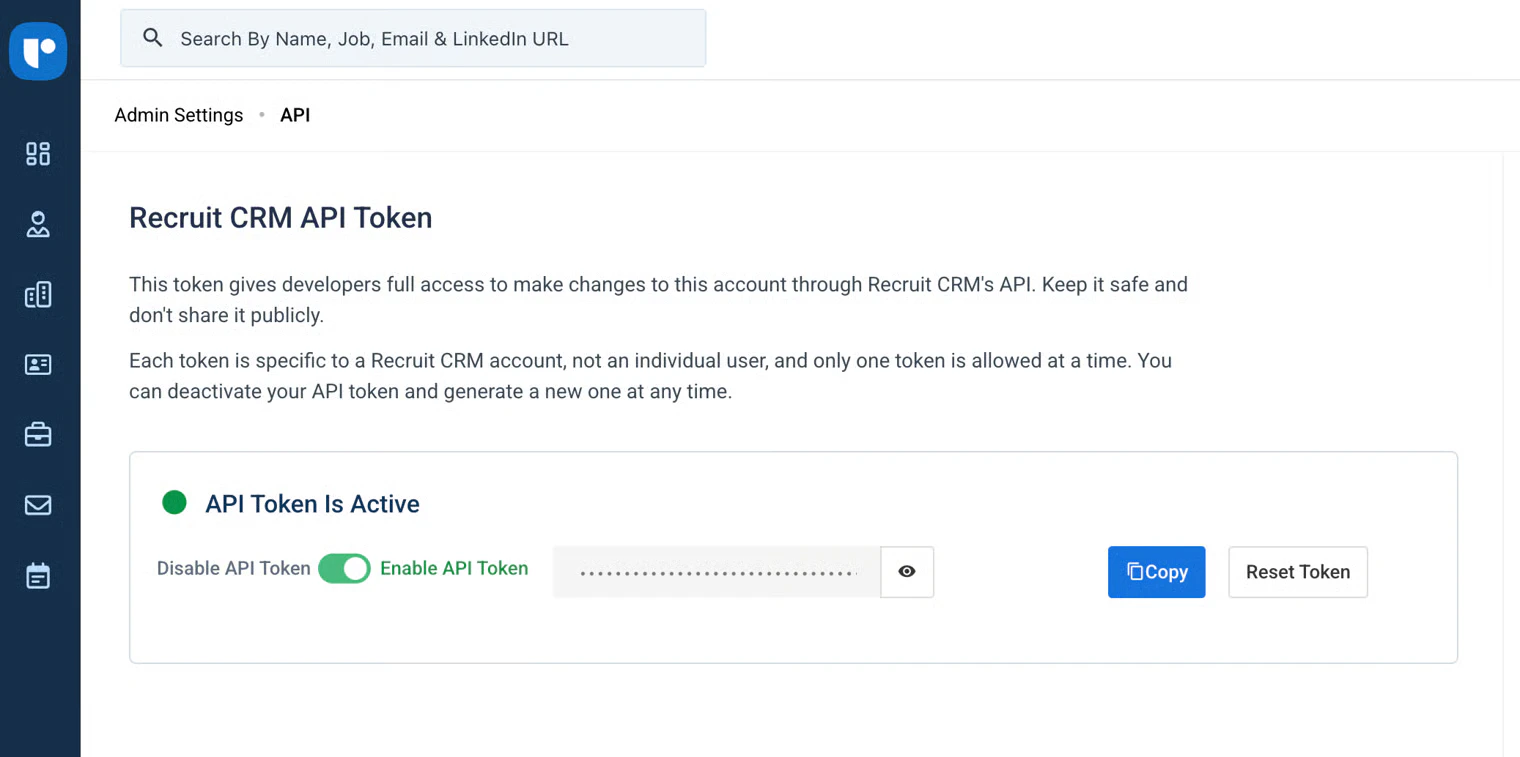Image resolution: width=1520 pixels, height=757 pixels.
Task: Toggle the Enable API Token switch
Action: coord(344,568)
